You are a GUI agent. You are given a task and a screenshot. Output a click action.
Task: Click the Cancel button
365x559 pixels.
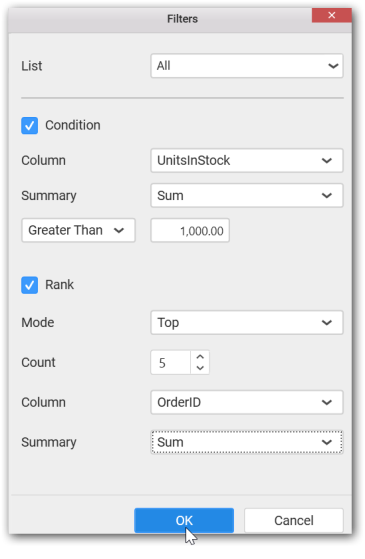point(294,520)
